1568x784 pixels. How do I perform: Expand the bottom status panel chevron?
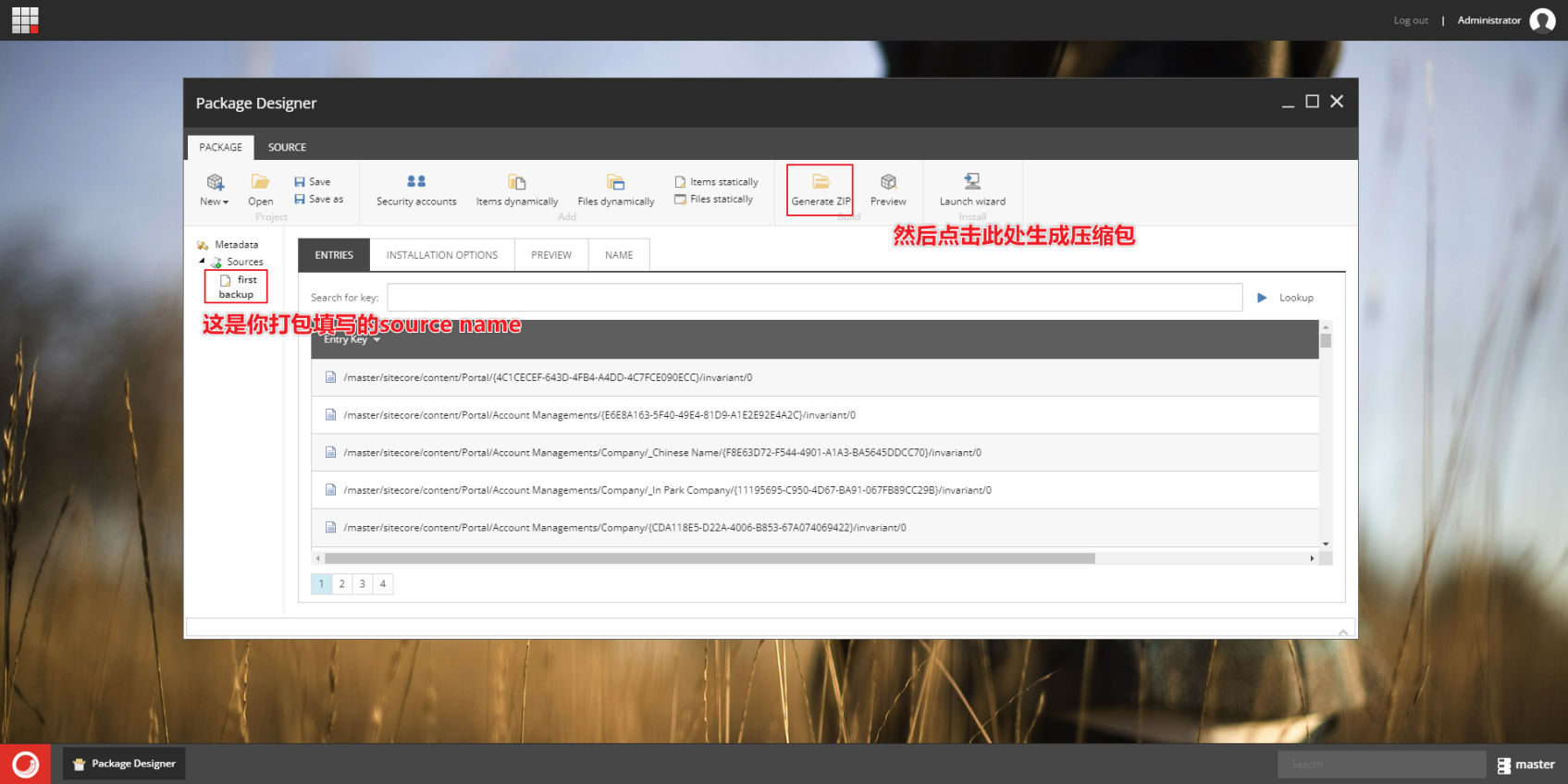click(x=1342, y=631)
